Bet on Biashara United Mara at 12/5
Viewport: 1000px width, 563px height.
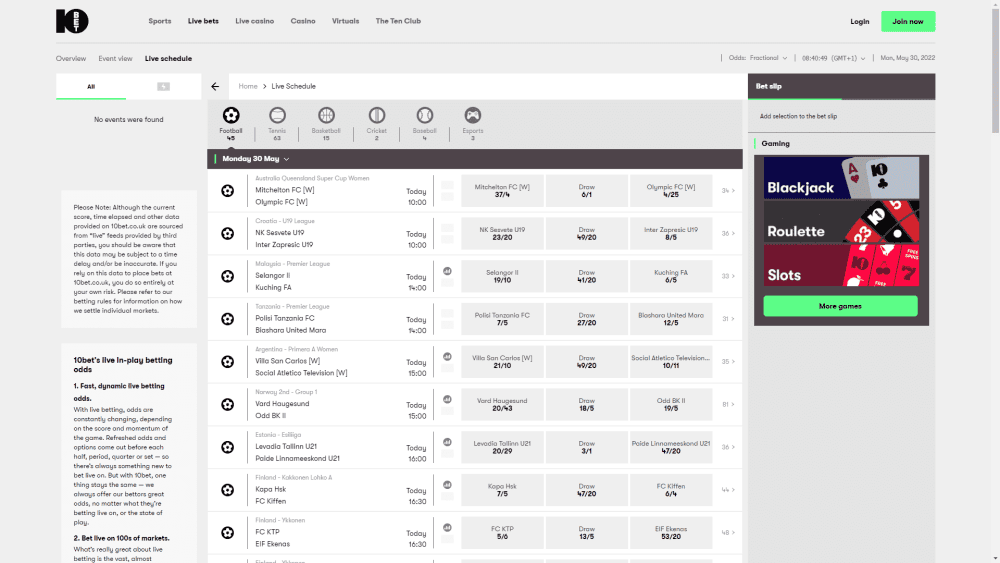[671, 319]
